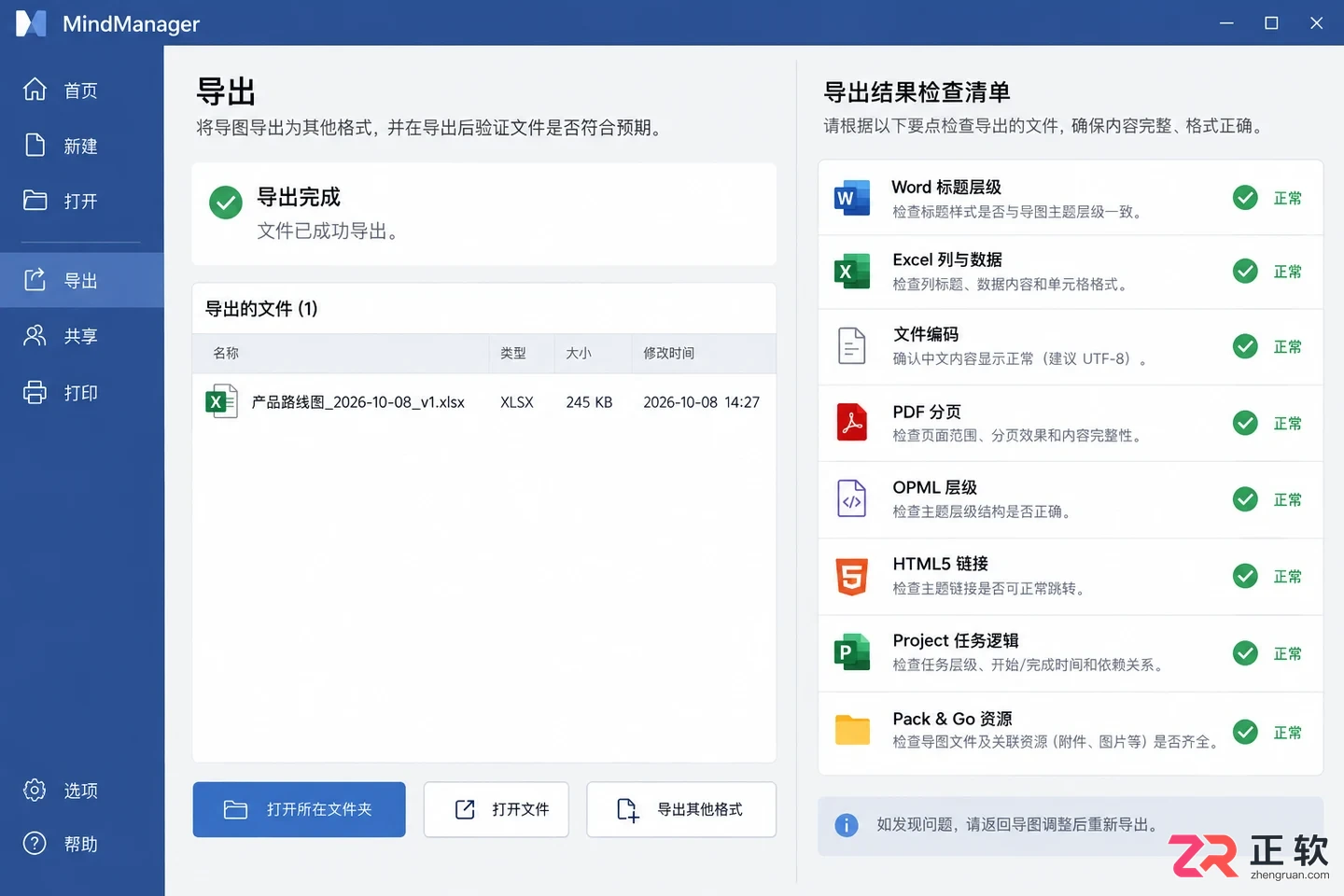This screenshot has width=1344, height=896.
Task: Select 共享 in the sidebar
Action: click(x=82, y=336)
